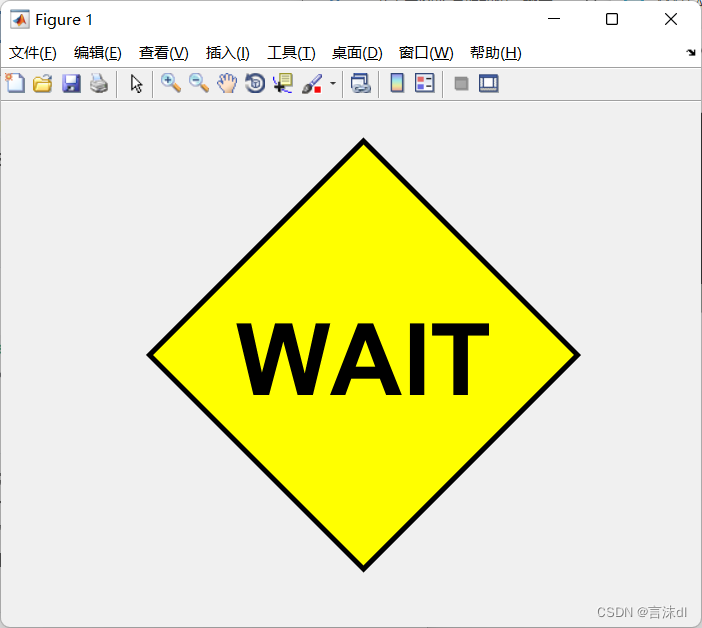
Task: Click the MATLAB logo in title bar
Action: click(x=20, y=20)
